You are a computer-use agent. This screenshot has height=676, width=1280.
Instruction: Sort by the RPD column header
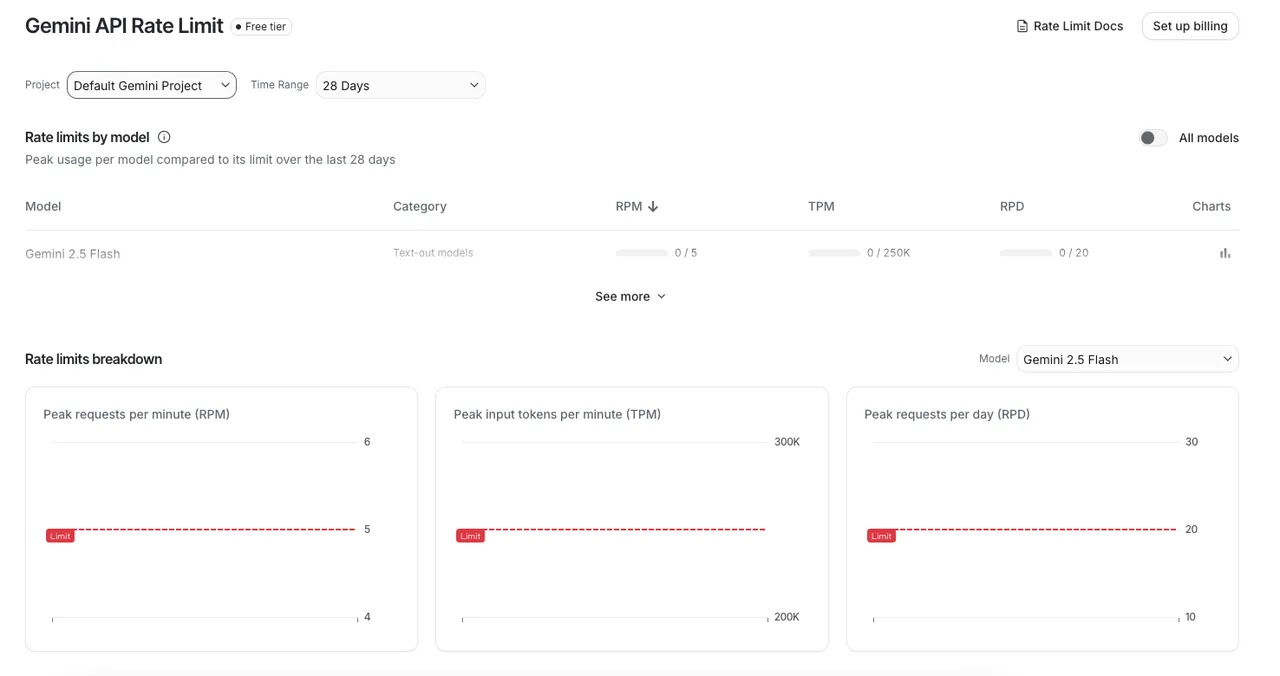(x=1012, y=206)
